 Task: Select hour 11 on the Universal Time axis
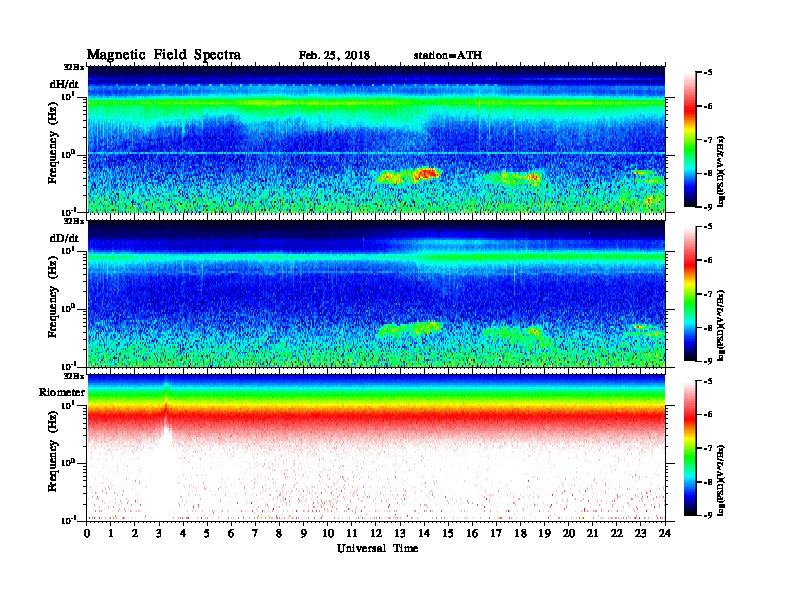[352, 534]
